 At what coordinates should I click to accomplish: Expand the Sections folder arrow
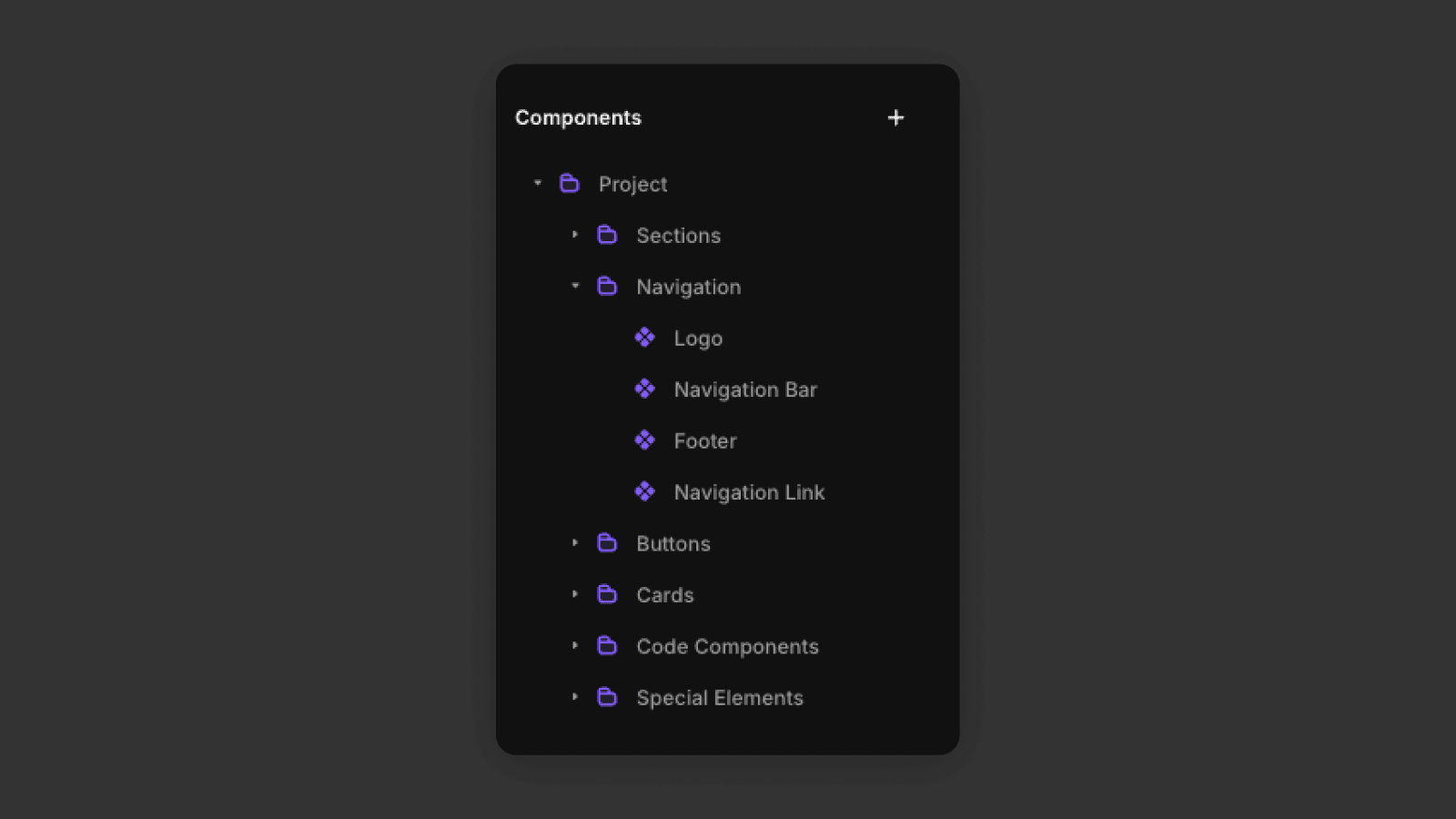pyautogui.click(x=575, y=235)
